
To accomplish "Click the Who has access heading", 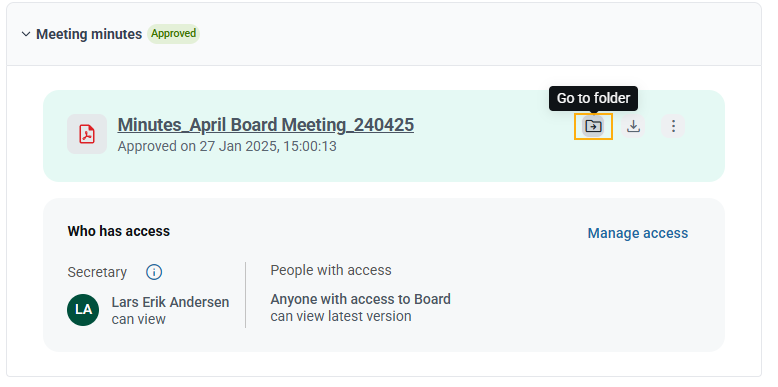I will pos(119,231).
